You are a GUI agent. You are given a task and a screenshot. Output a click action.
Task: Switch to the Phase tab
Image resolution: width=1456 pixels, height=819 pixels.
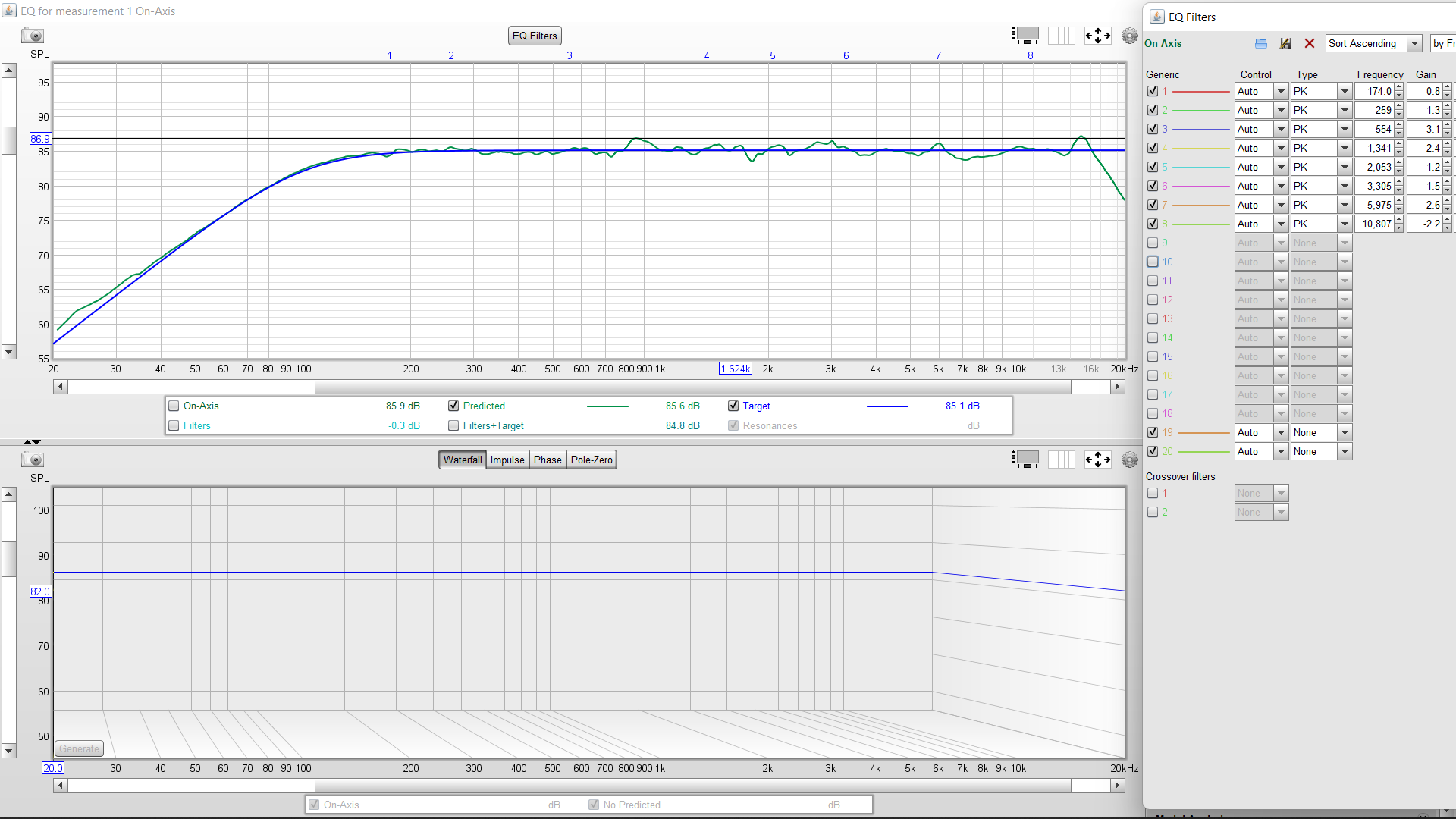548,460
